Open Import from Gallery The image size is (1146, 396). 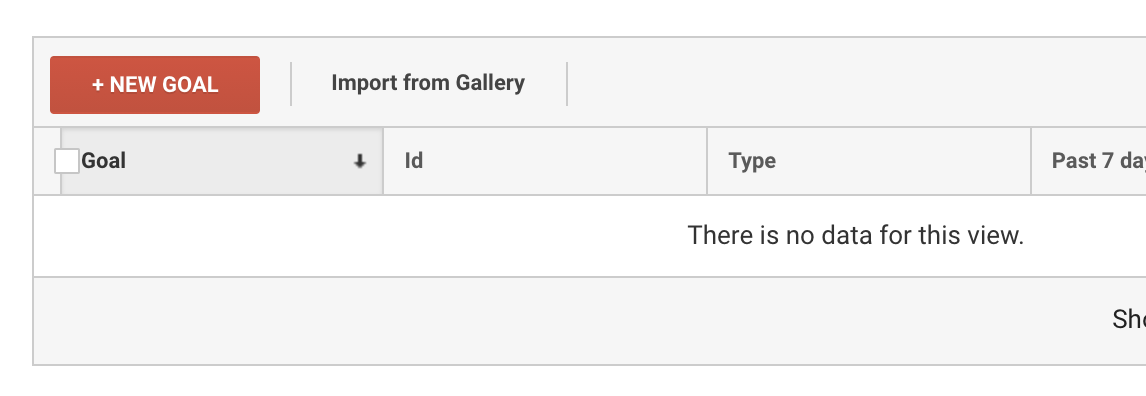pos(428,83)
